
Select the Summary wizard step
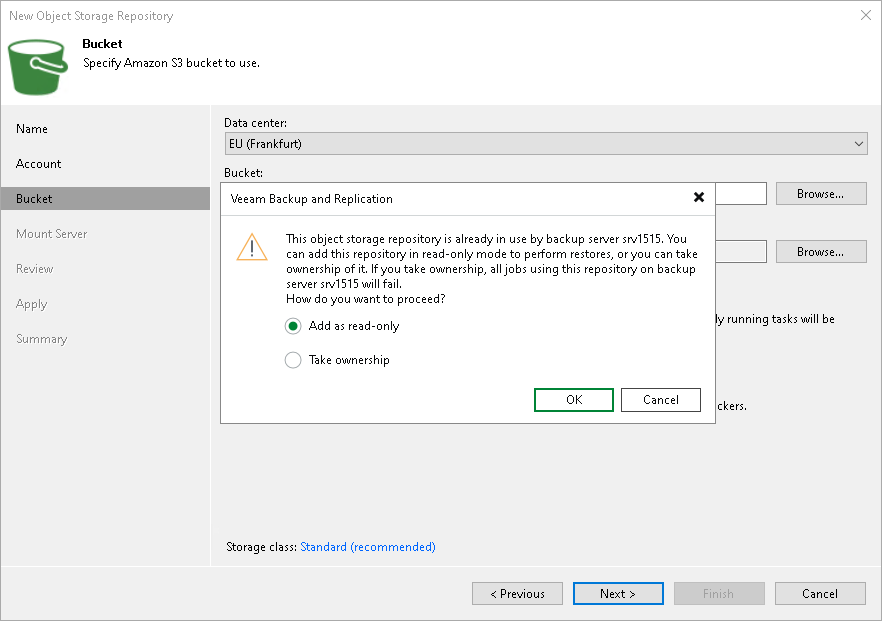42,339
